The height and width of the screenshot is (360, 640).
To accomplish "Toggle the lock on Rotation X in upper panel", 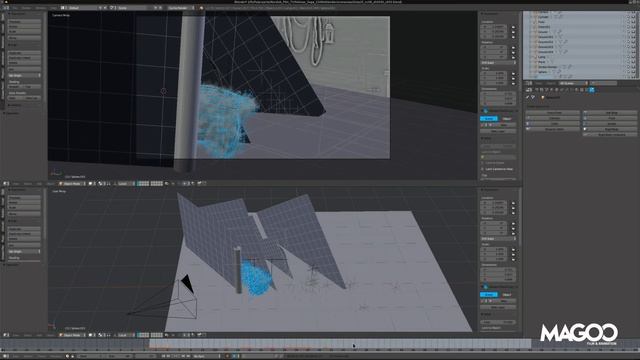I will (x=513, y=47).
